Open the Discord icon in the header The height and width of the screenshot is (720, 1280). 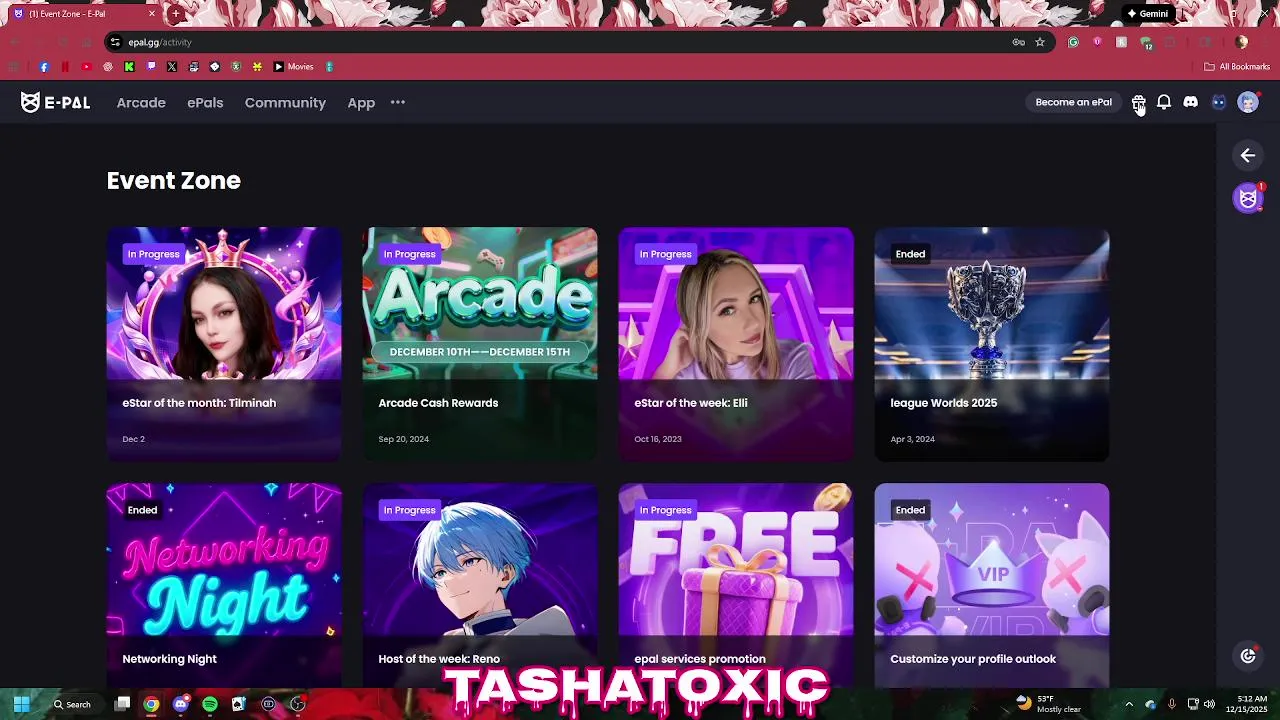tap(1191, 102)
